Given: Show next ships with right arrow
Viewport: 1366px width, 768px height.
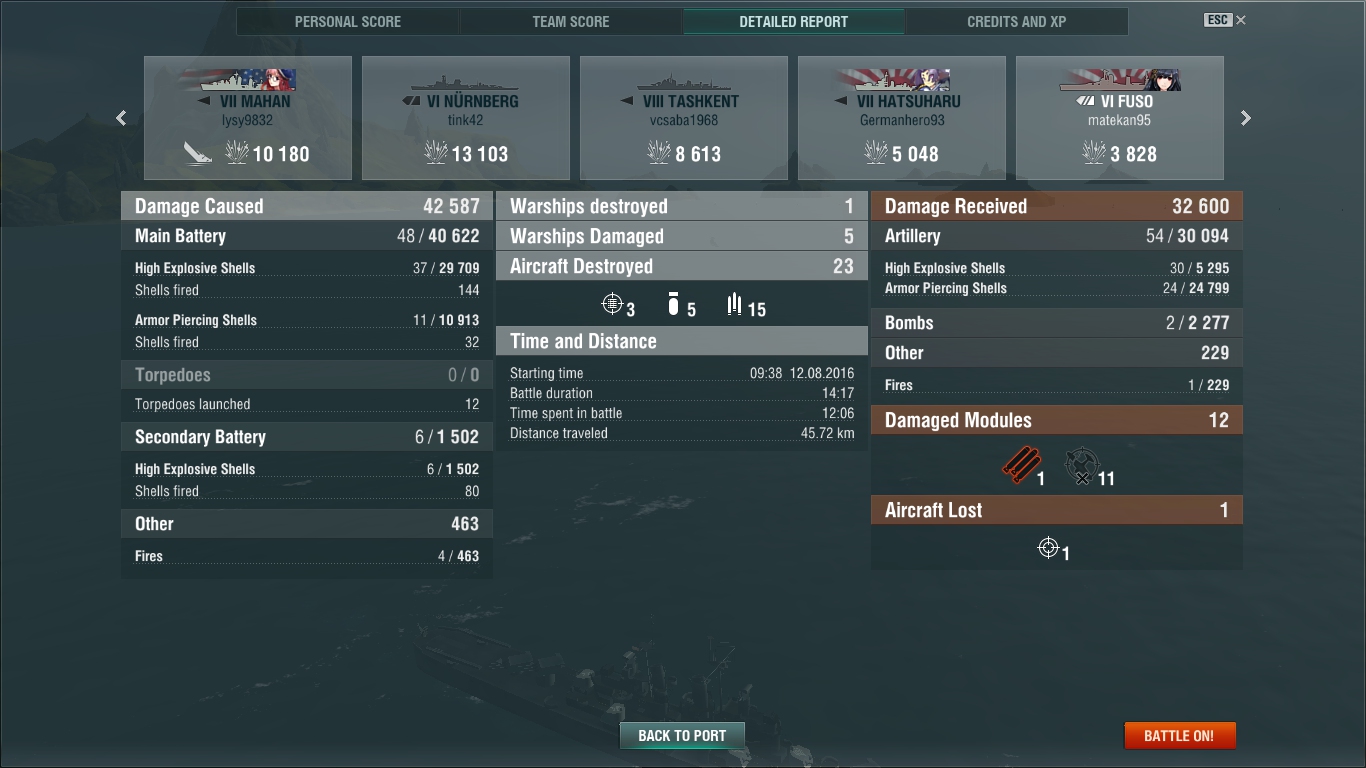Looking at the screenshot, I should point(1246,118).
